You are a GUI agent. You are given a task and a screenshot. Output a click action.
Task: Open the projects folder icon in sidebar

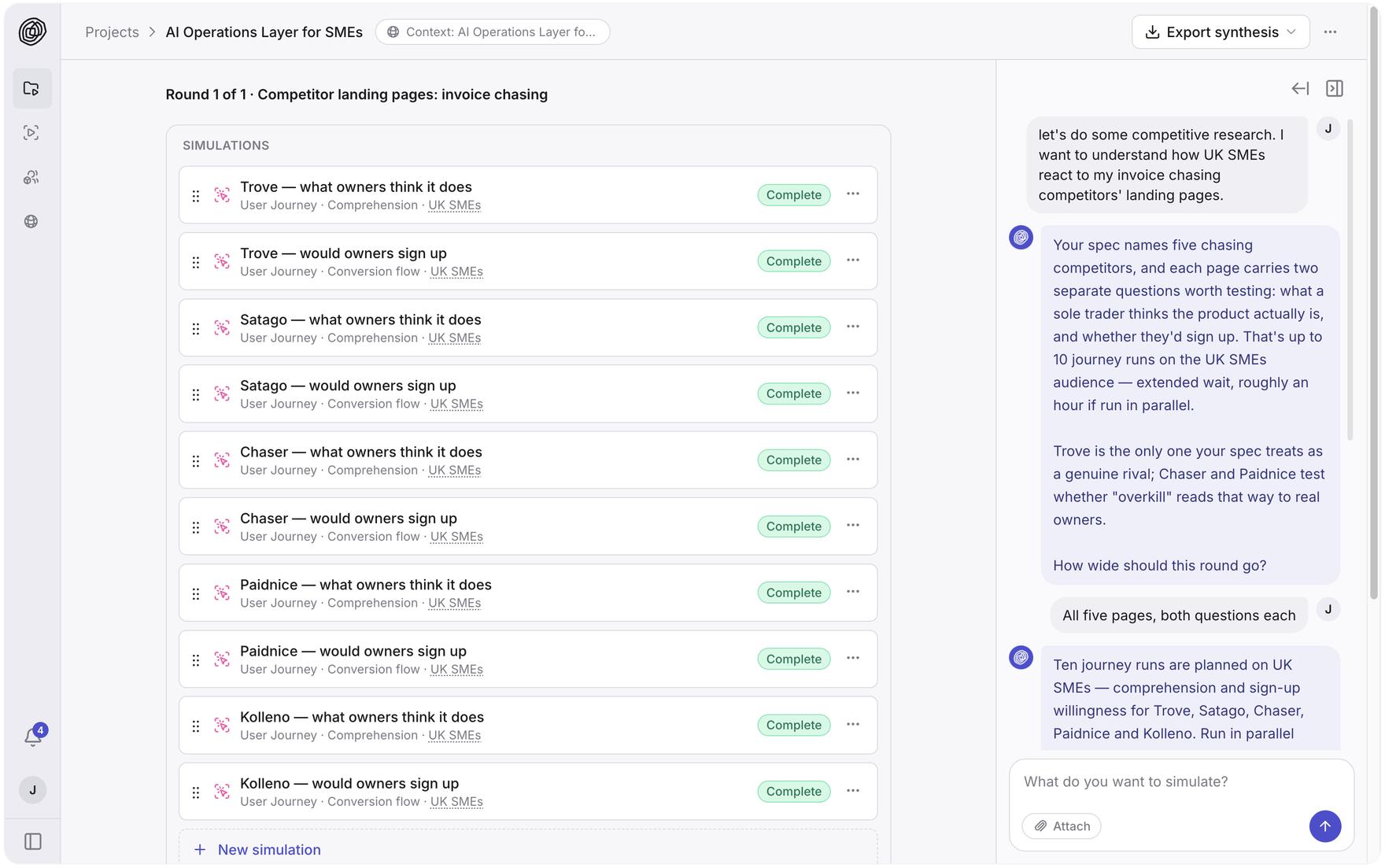(32, 88)
